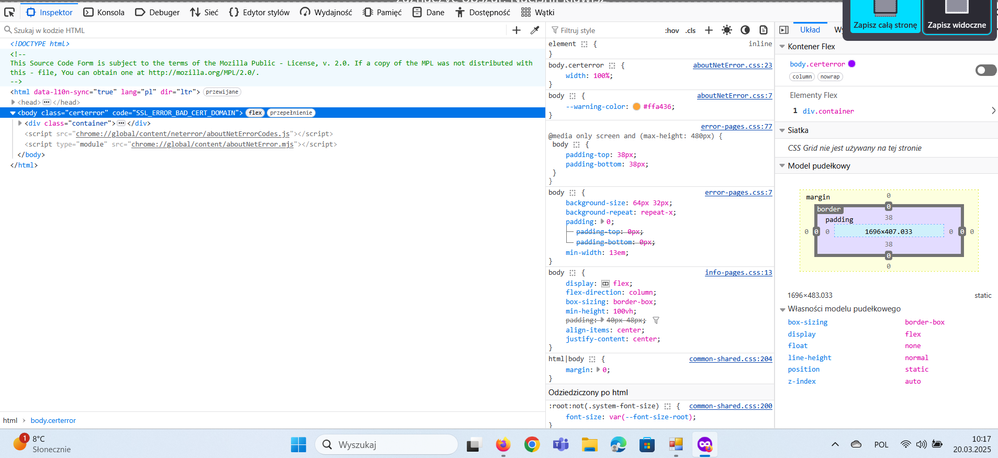
Task: Click the purple flex overlay color swatch
Action: pos(852,64)
